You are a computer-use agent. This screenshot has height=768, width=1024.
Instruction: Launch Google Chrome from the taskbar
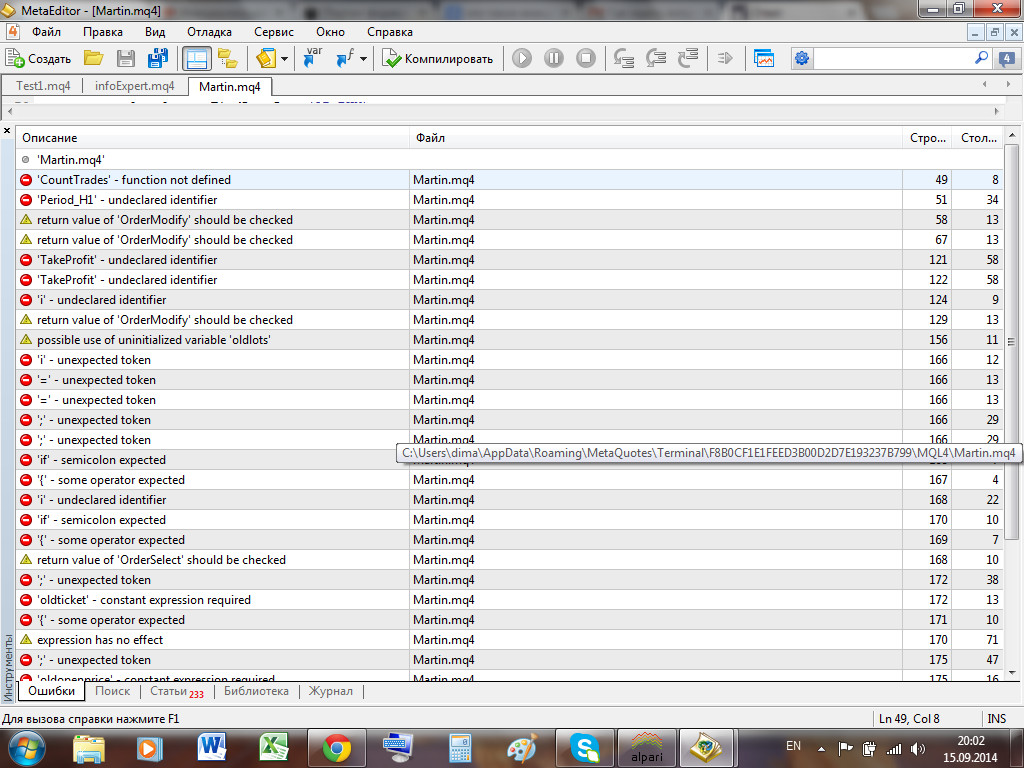coord(337,748)
